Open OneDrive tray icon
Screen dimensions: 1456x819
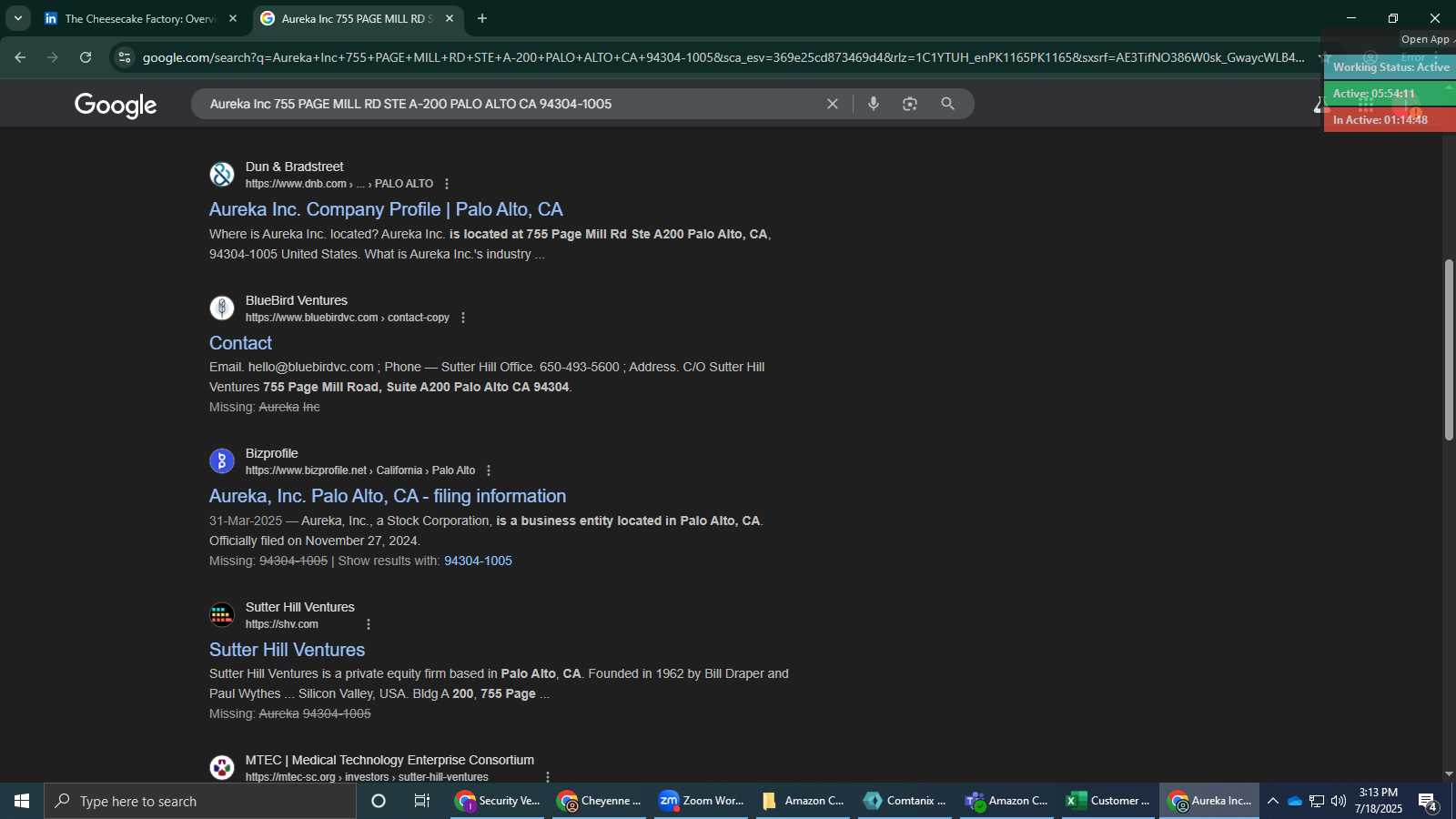[x=1294, y=801]
